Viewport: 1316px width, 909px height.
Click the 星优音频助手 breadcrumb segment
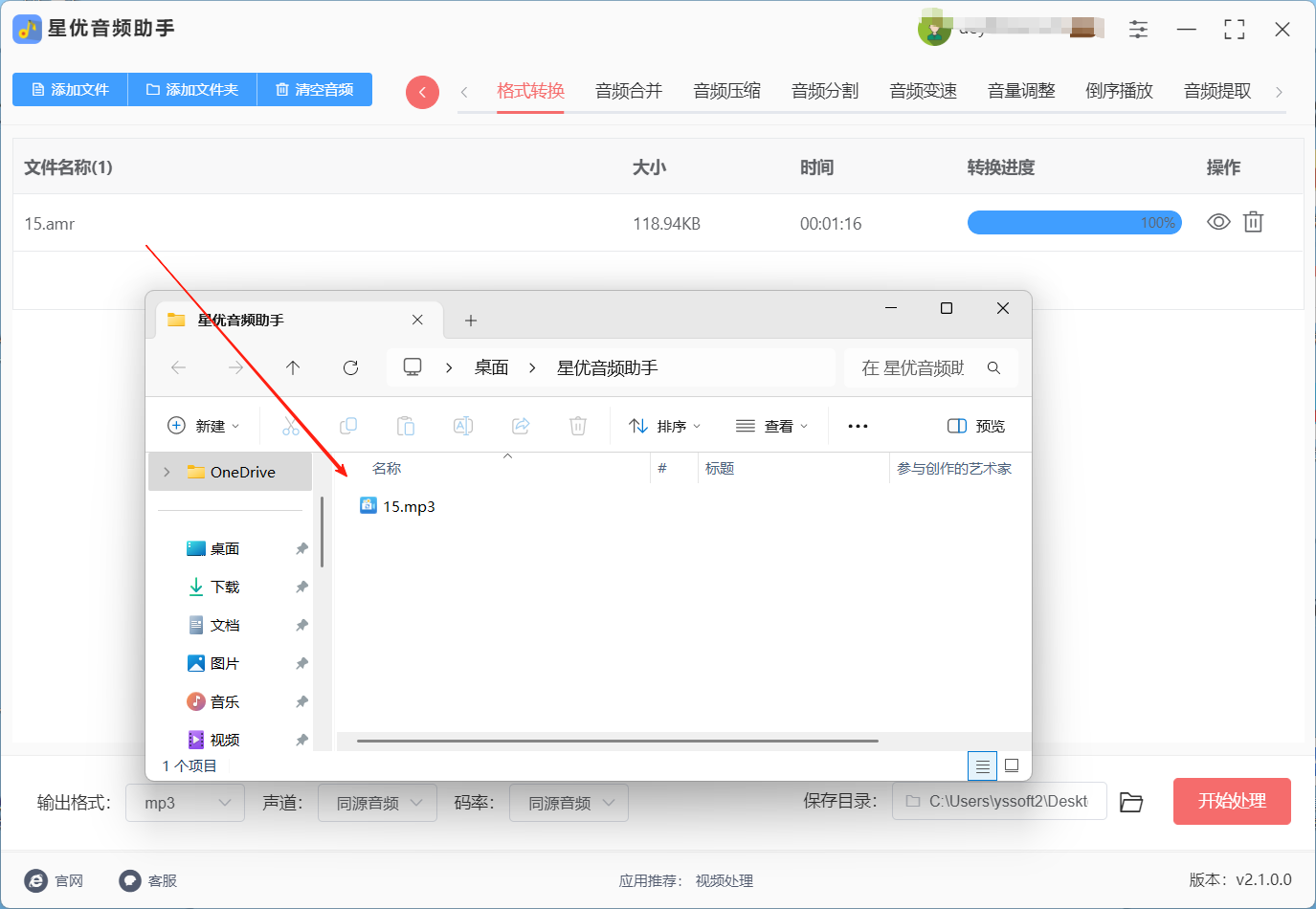tap(607, 367)
